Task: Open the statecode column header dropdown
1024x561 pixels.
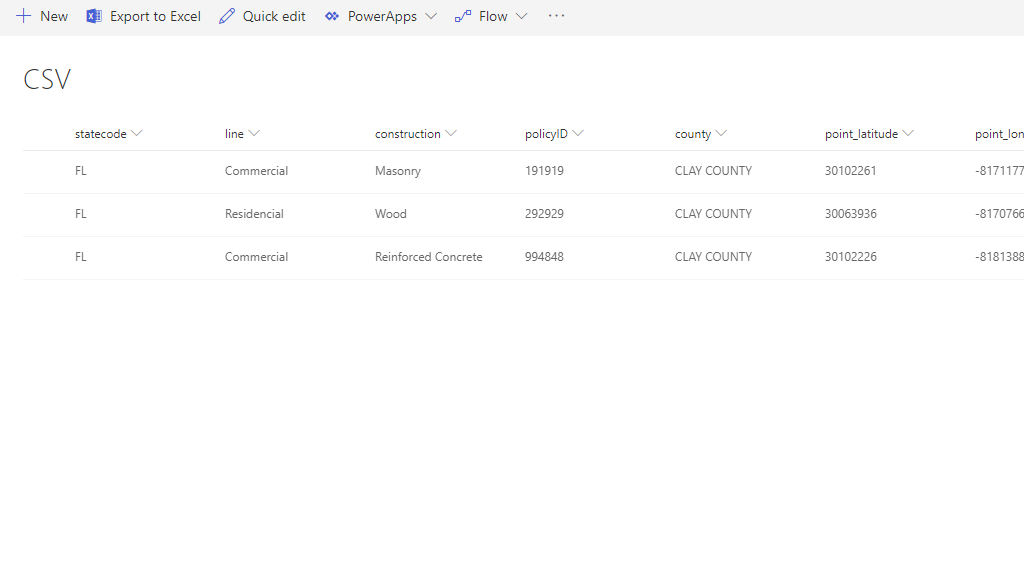Action: (x=137, y=133)
